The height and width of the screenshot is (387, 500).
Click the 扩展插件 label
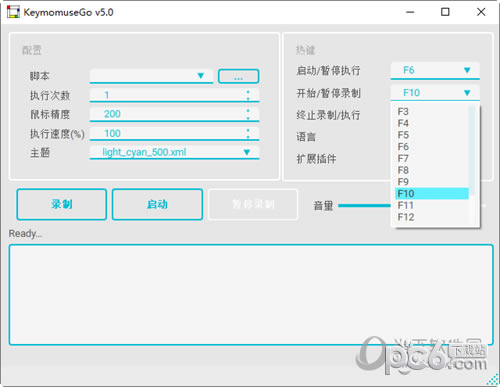coord(316,159)
